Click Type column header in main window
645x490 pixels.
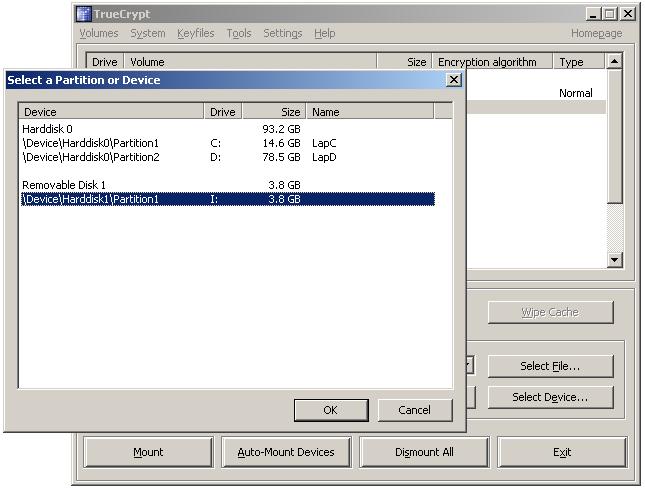(x=579, y=62)
